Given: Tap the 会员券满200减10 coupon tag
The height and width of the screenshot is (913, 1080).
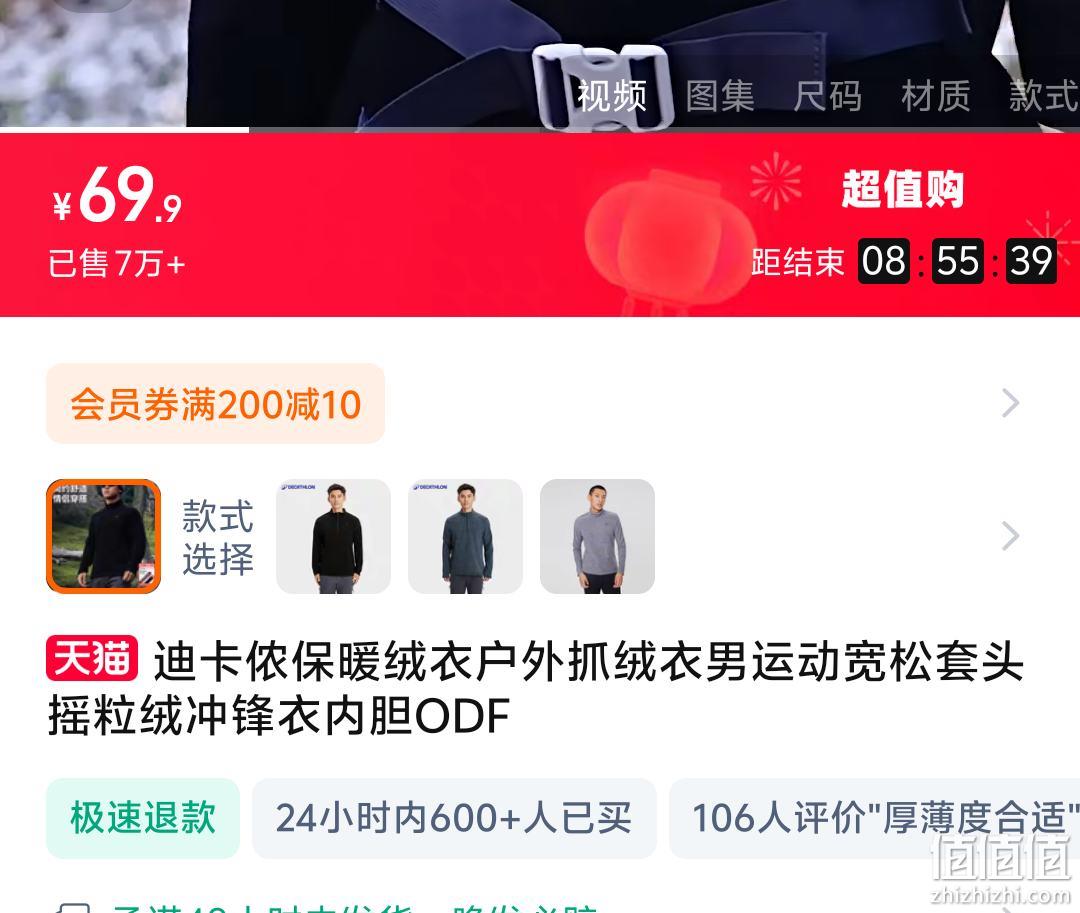Looking at the screenshot, I should pos(216,403).
